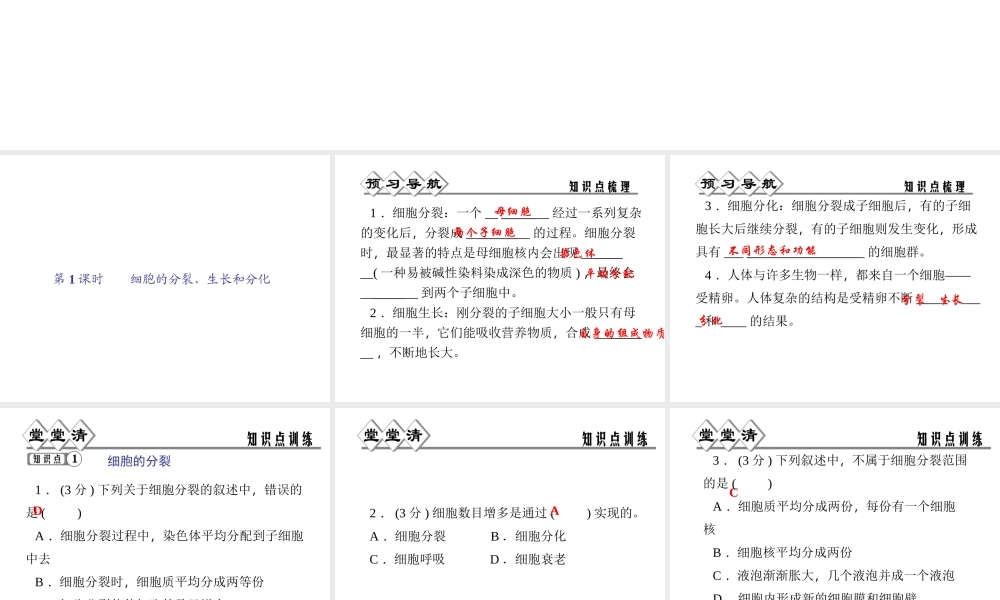This screenshot has height=600, width=1000.
Task: Click the 预习导航 badge above '1．细胞分裂'
Action: coord(404,184)
